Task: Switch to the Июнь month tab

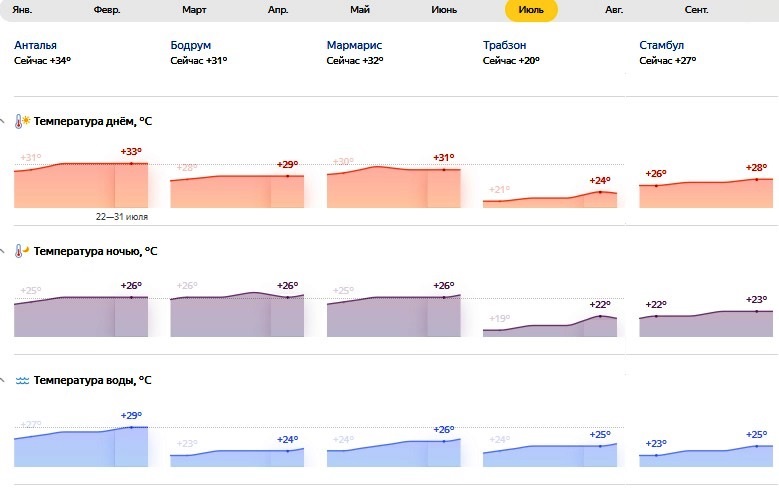Action: (444, 10)
